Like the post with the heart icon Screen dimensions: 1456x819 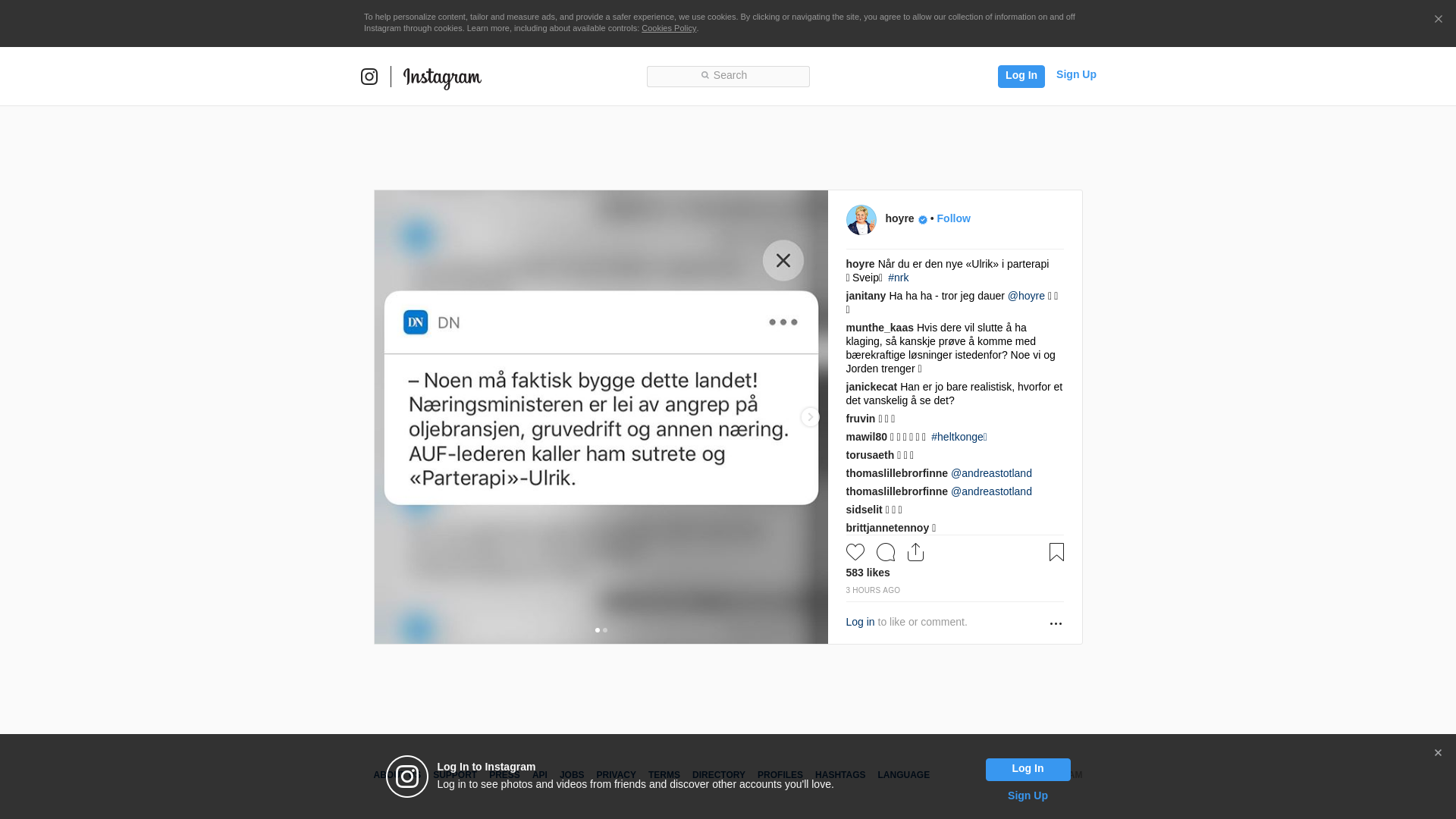coord(855,552)
